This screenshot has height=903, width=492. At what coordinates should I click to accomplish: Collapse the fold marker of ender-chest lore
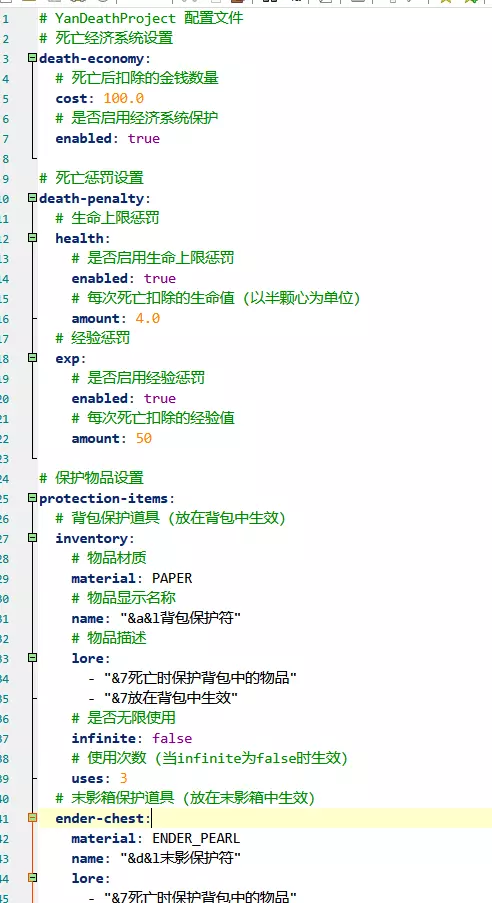tap(32, 878)
